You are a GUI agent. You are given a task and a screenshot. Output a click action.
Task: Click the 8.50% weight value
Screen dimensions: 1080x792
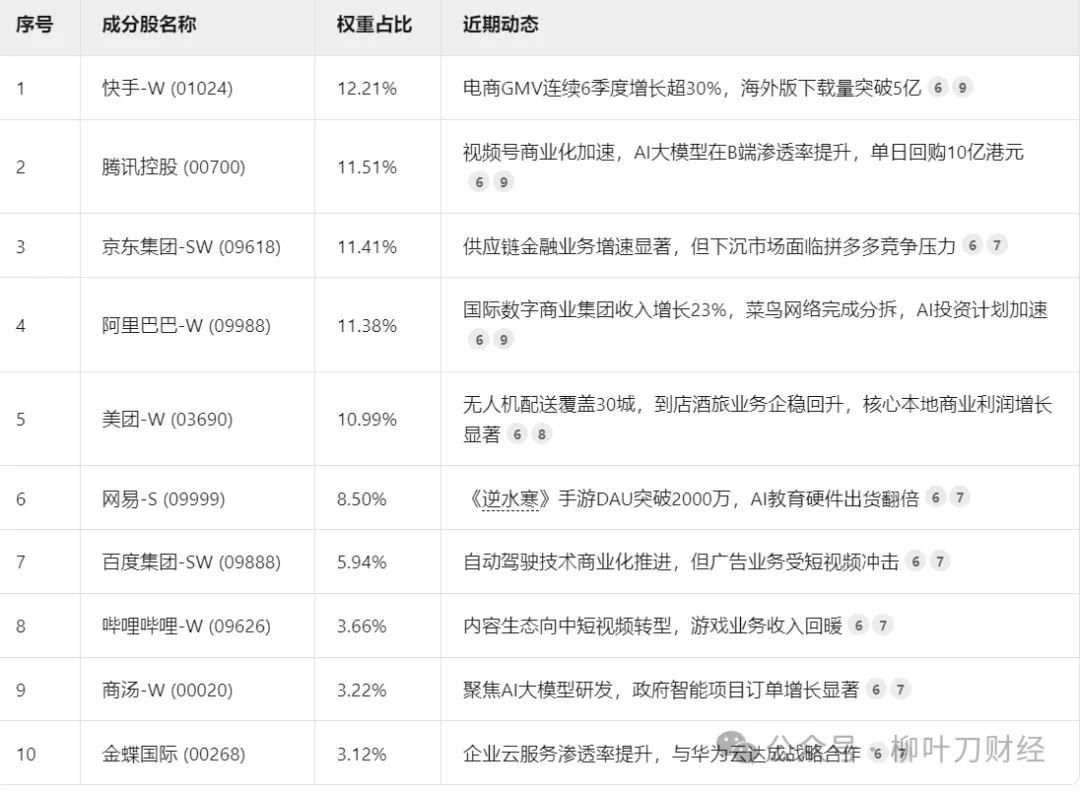click(362, 499)
